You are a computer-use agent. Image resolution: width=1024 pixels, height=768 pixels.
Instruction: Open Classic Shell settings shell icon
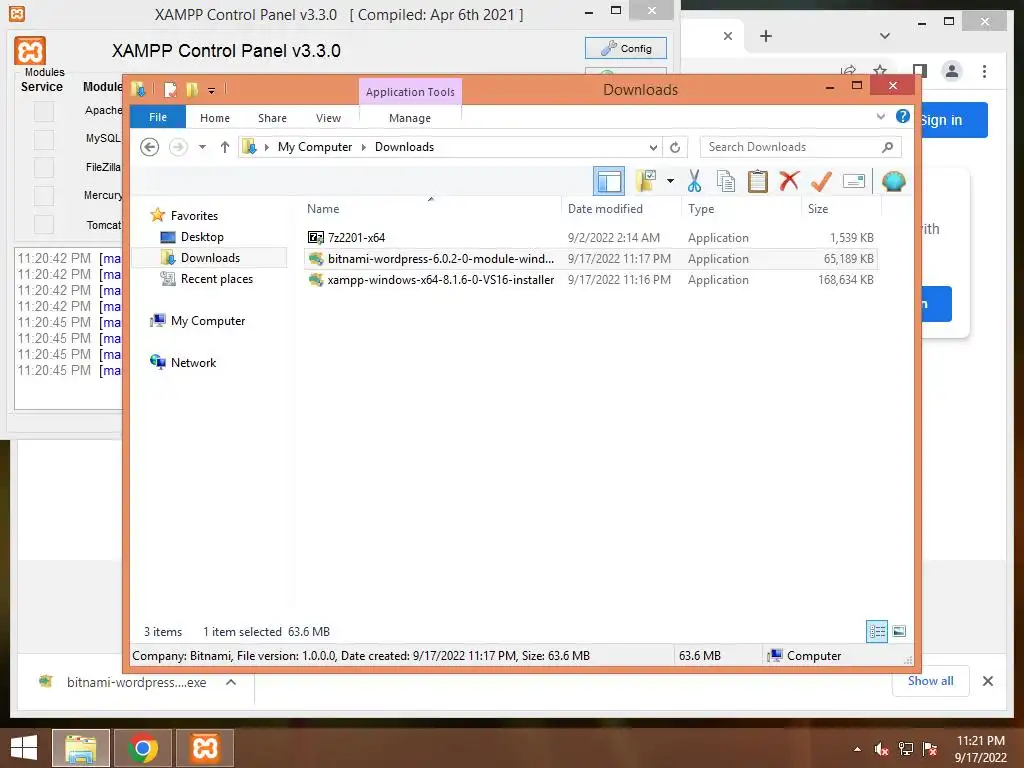(x=893, y=181)
